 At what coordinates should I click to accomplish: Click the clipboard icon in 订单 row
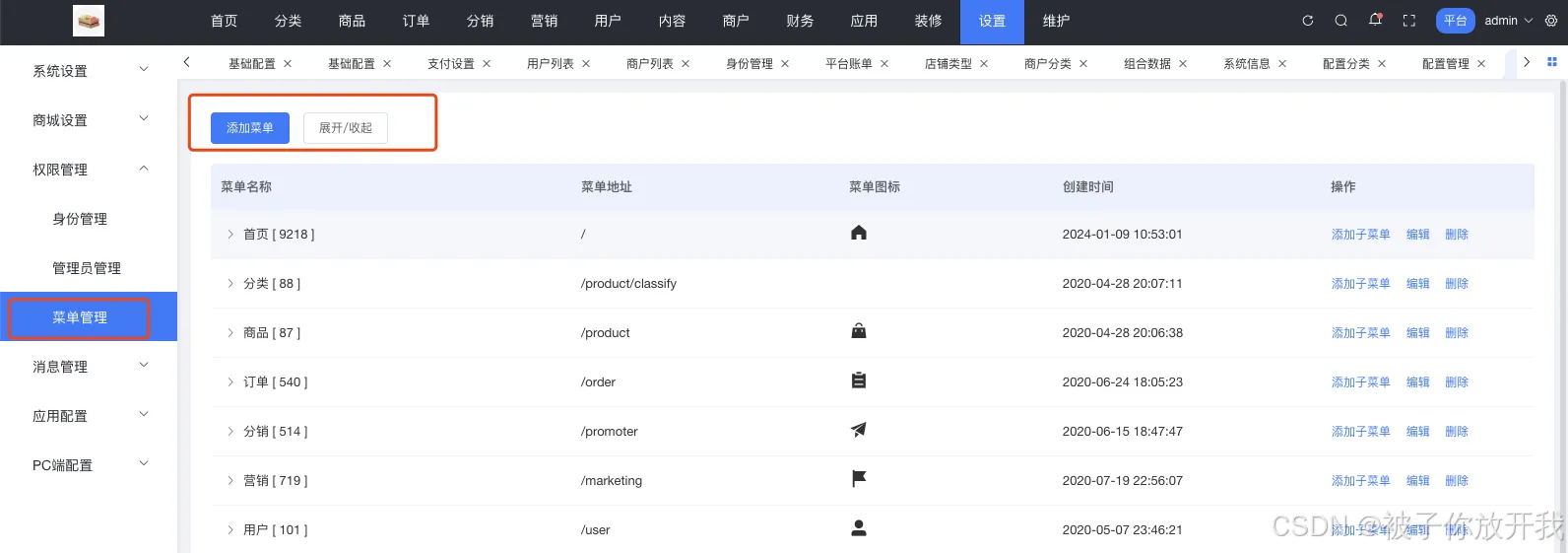point(859,380)
